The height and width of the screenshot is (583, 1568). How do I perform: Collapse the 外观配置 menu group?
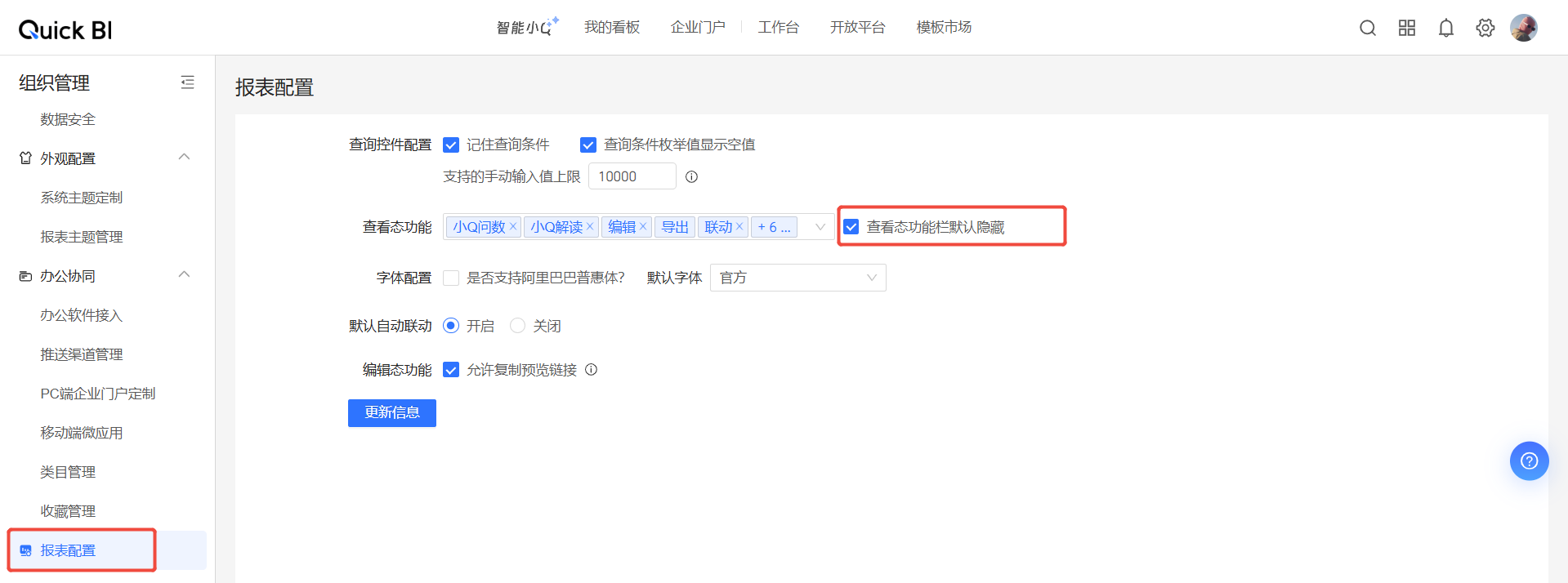pyautogui.click(x=184, y=158)
